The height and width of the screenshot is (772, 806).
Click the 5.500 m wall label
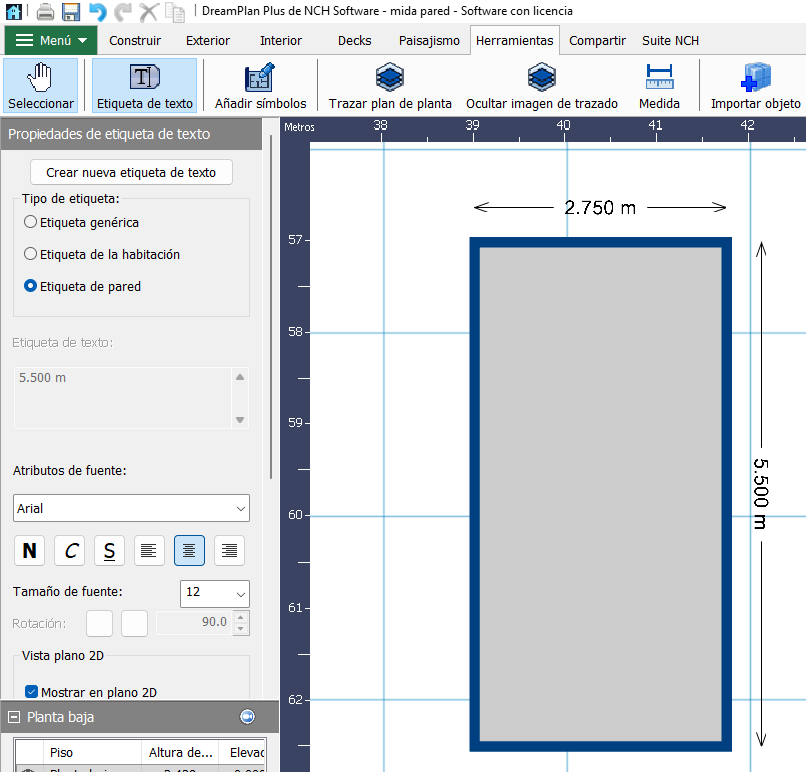[760, 494]
